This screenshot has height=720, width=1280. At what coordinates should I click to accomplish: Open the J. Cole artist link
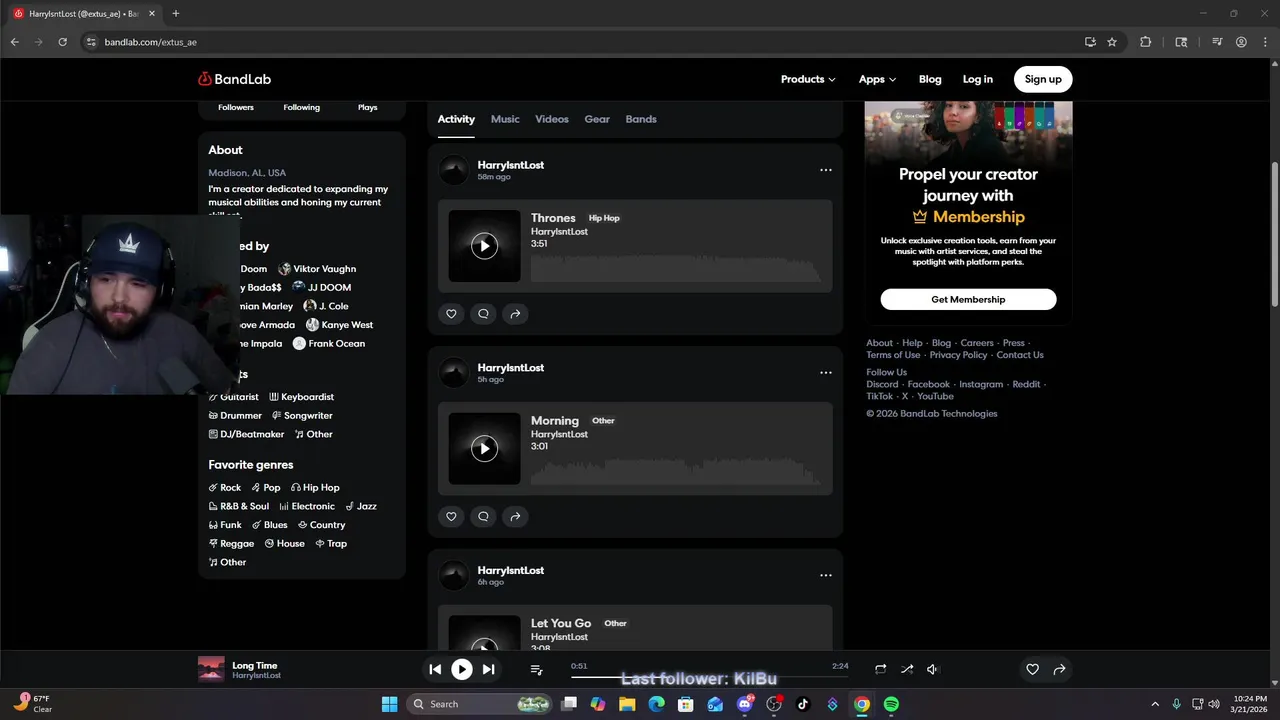[x=326, y=306]
